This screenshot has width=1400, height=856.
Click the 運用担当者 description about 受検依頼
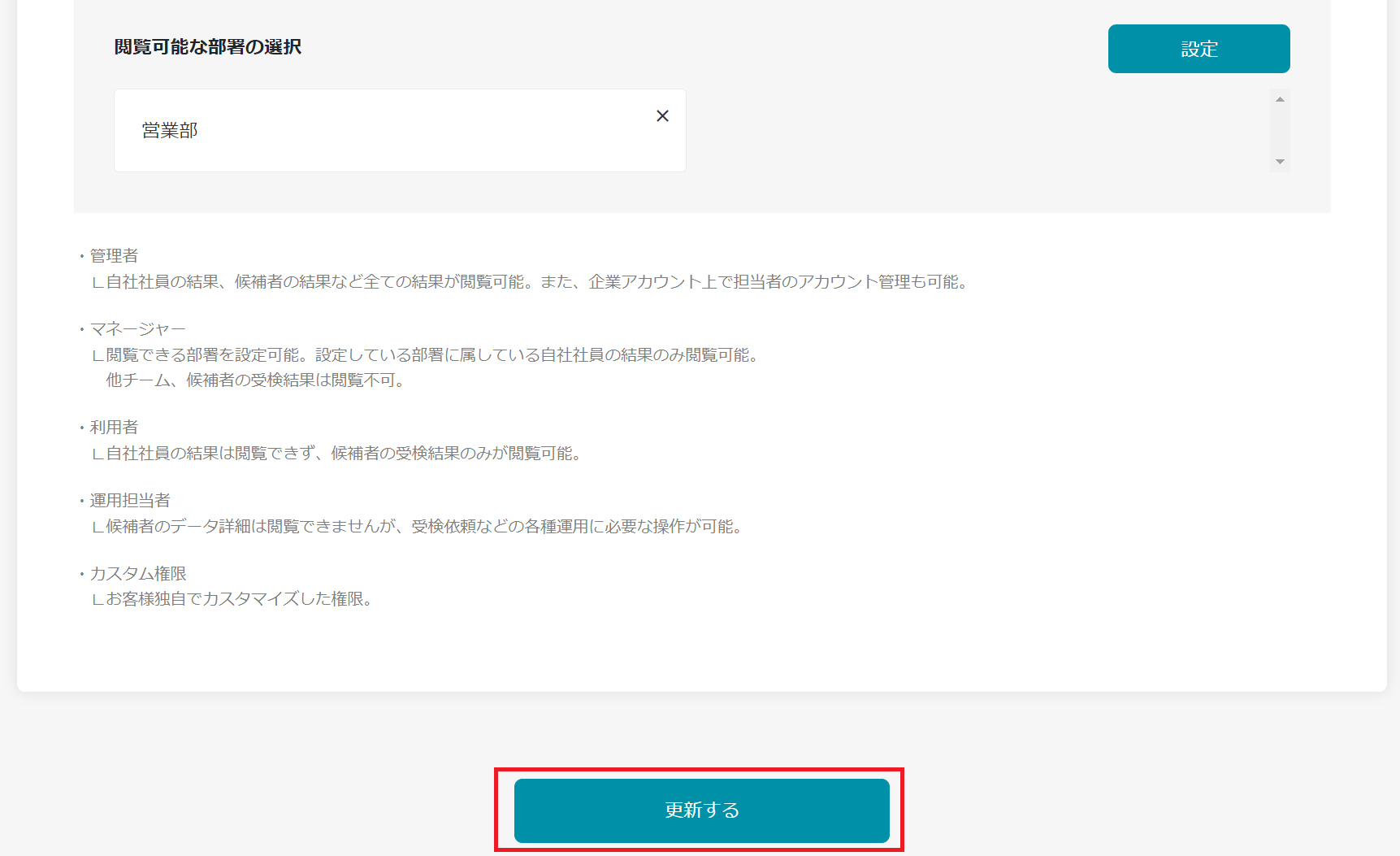(423, 527)
